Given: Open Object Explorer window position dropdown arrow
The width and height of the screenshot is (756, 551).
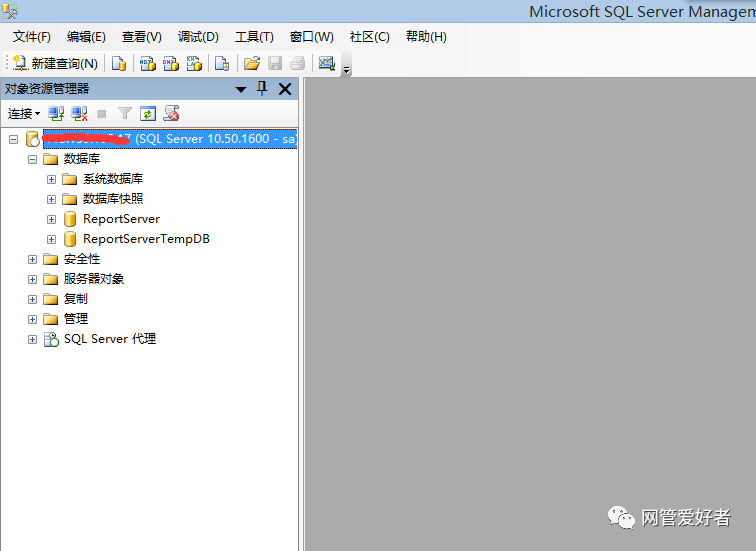Looking at the screenshot, I should pos(241,89).
